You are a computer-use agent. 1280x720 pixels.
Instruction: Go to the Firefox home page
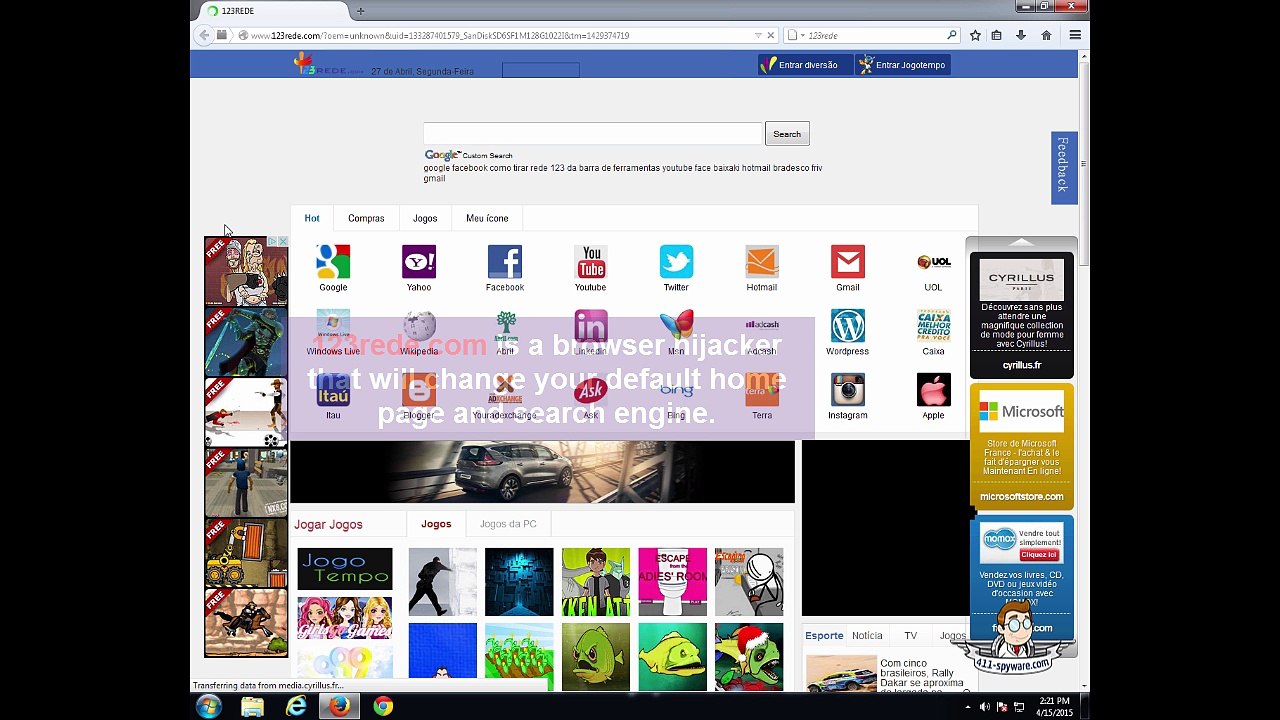click(1046, 35)
